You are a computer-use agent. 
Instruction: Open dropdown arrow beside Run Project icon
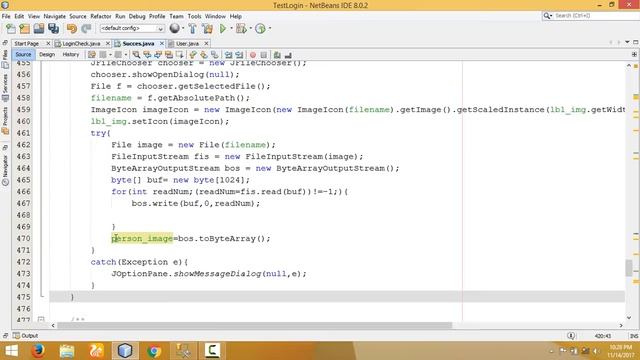coord(231,28)
